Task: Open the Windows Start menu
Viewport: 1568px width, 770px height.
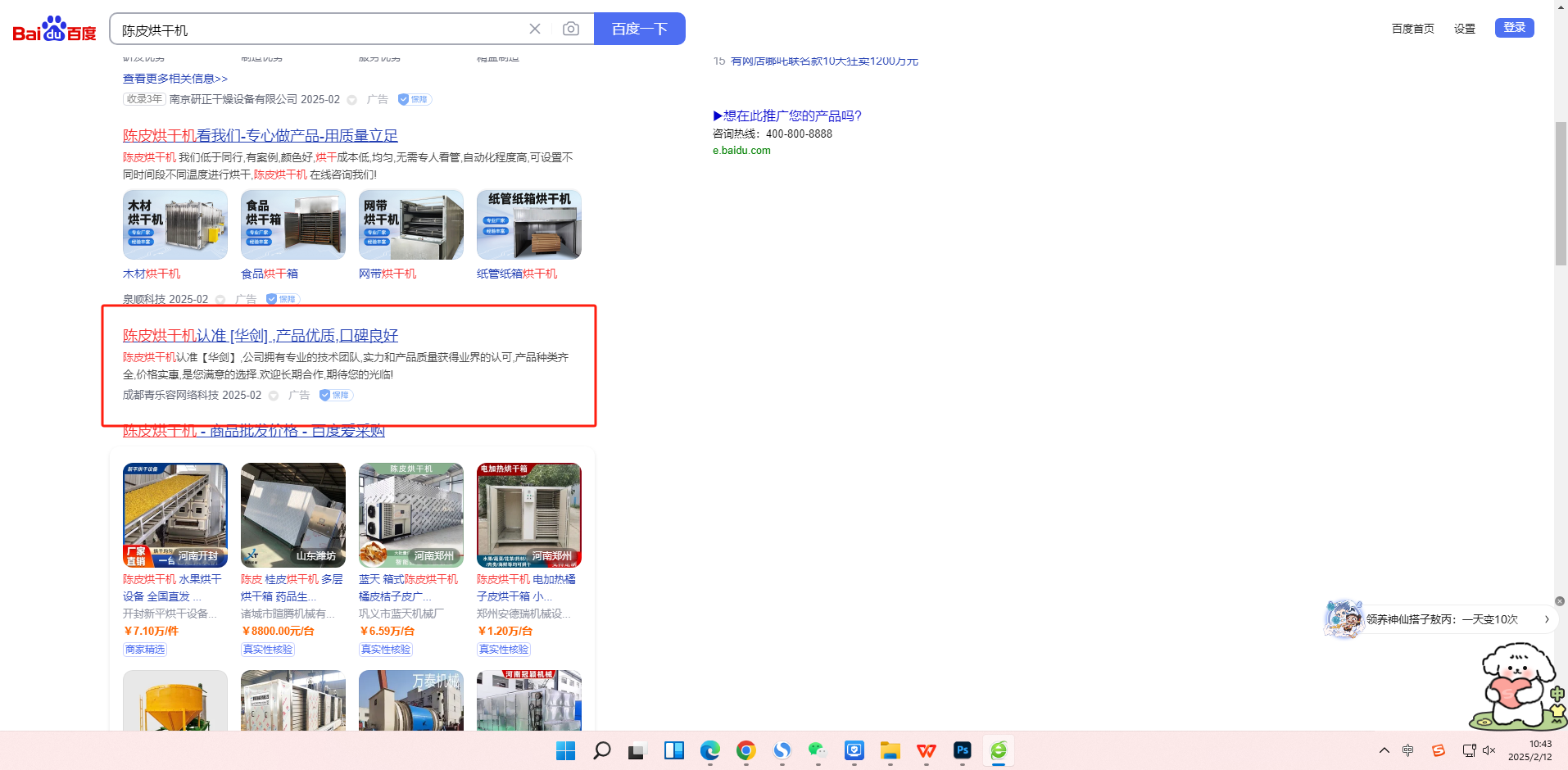Action: pos(565,750)
